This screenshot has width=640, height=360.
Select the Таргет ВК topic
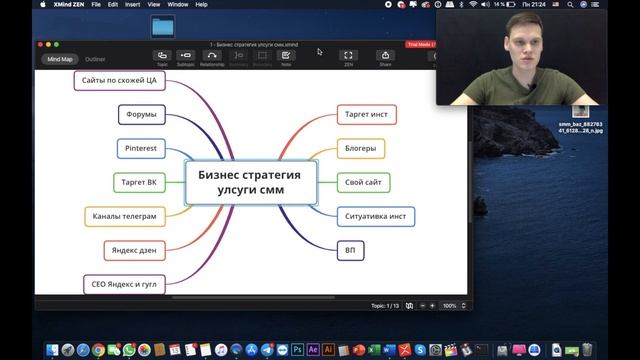[x=139, y=182]
